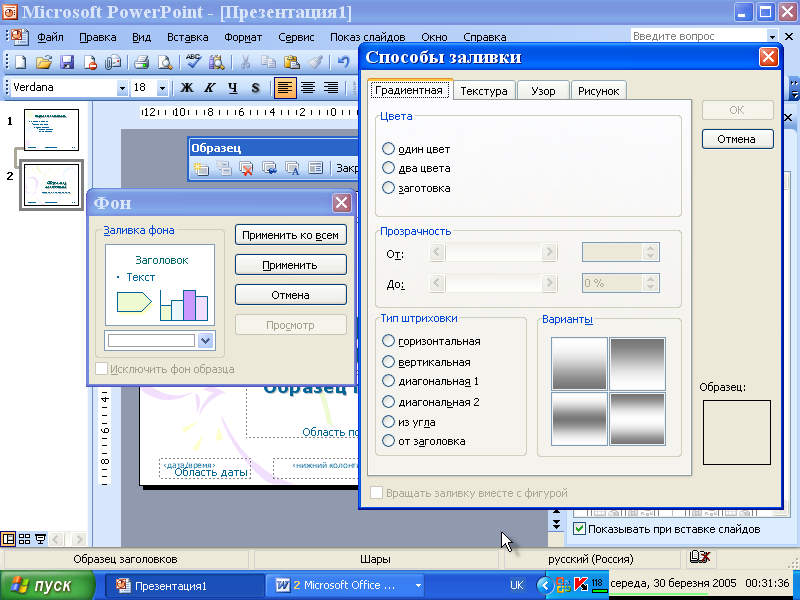Image resolution: width=800 pixels, height=600 pixels.
Task: Open the Research books icon
Action: point(216,62)
